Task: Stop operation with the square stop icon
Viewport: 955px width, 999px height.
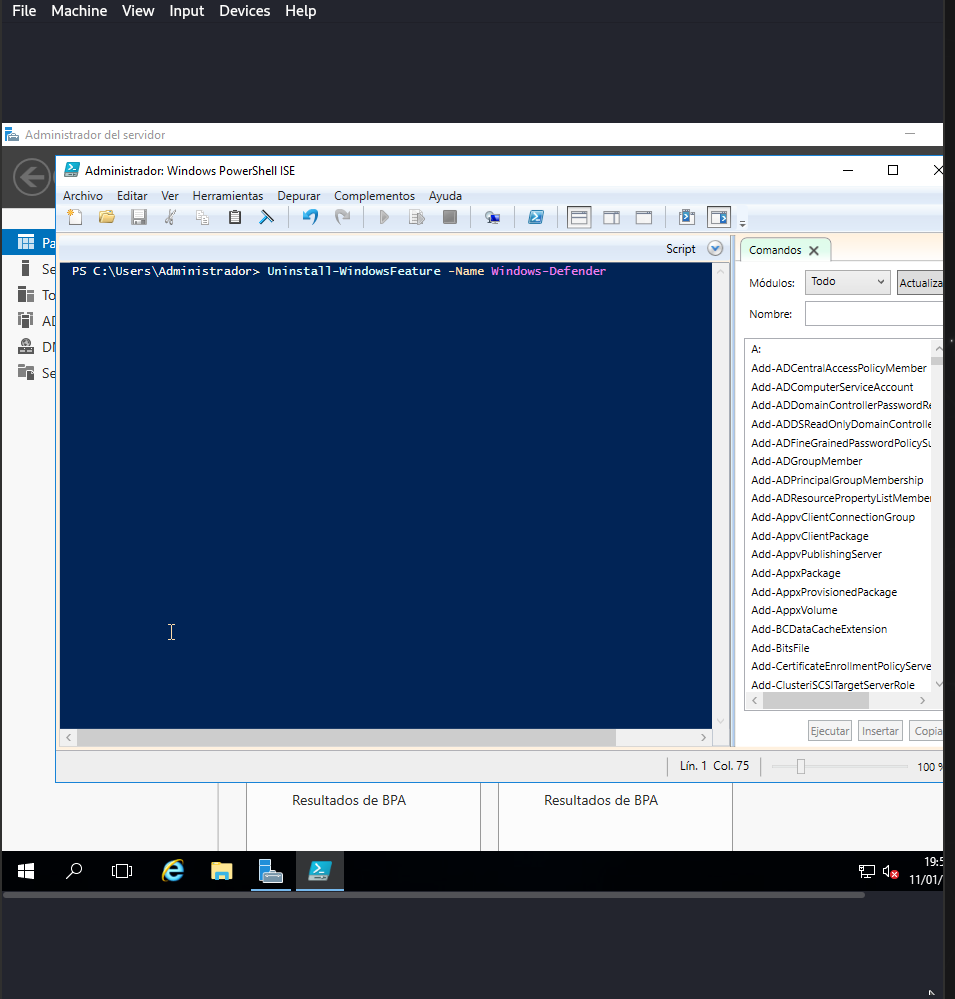Action: pos(450,218)
